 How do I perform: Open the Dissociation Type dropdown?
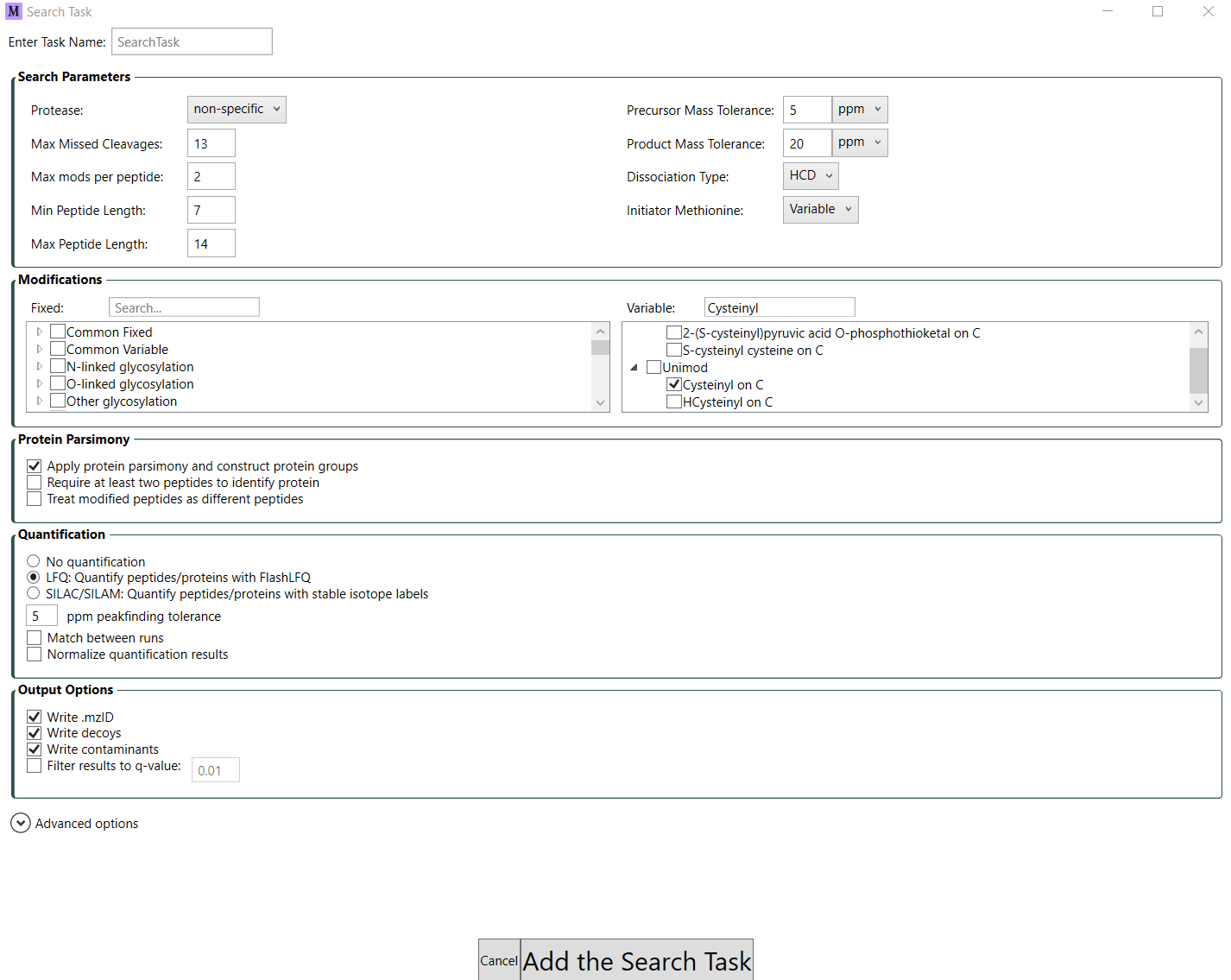tap(810, 175)
